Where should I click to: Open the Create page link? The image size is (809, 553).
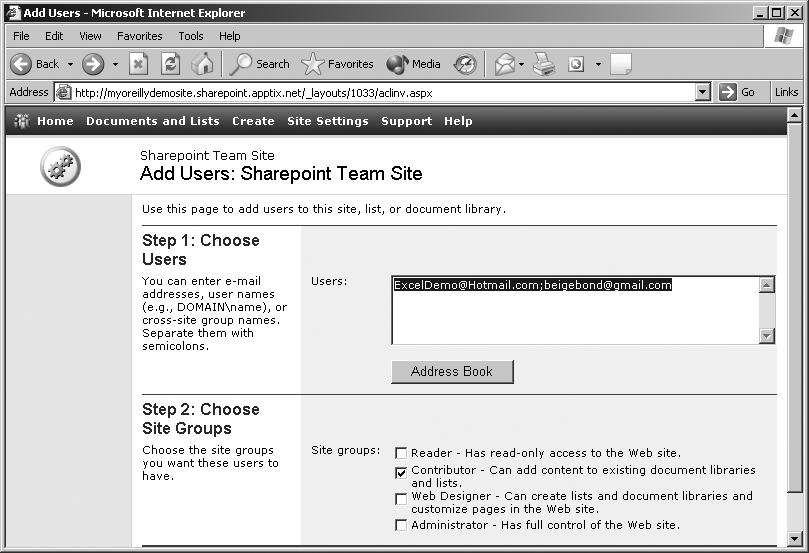click(x=253, y=121)
